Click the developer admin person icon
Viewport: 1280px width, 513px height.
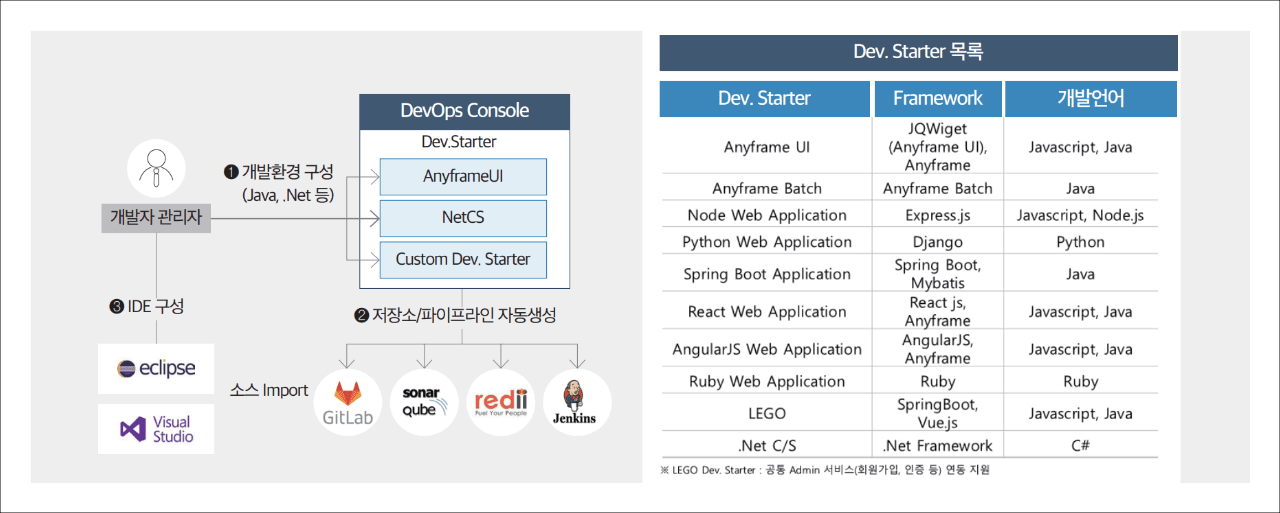(x=156, y=167)
